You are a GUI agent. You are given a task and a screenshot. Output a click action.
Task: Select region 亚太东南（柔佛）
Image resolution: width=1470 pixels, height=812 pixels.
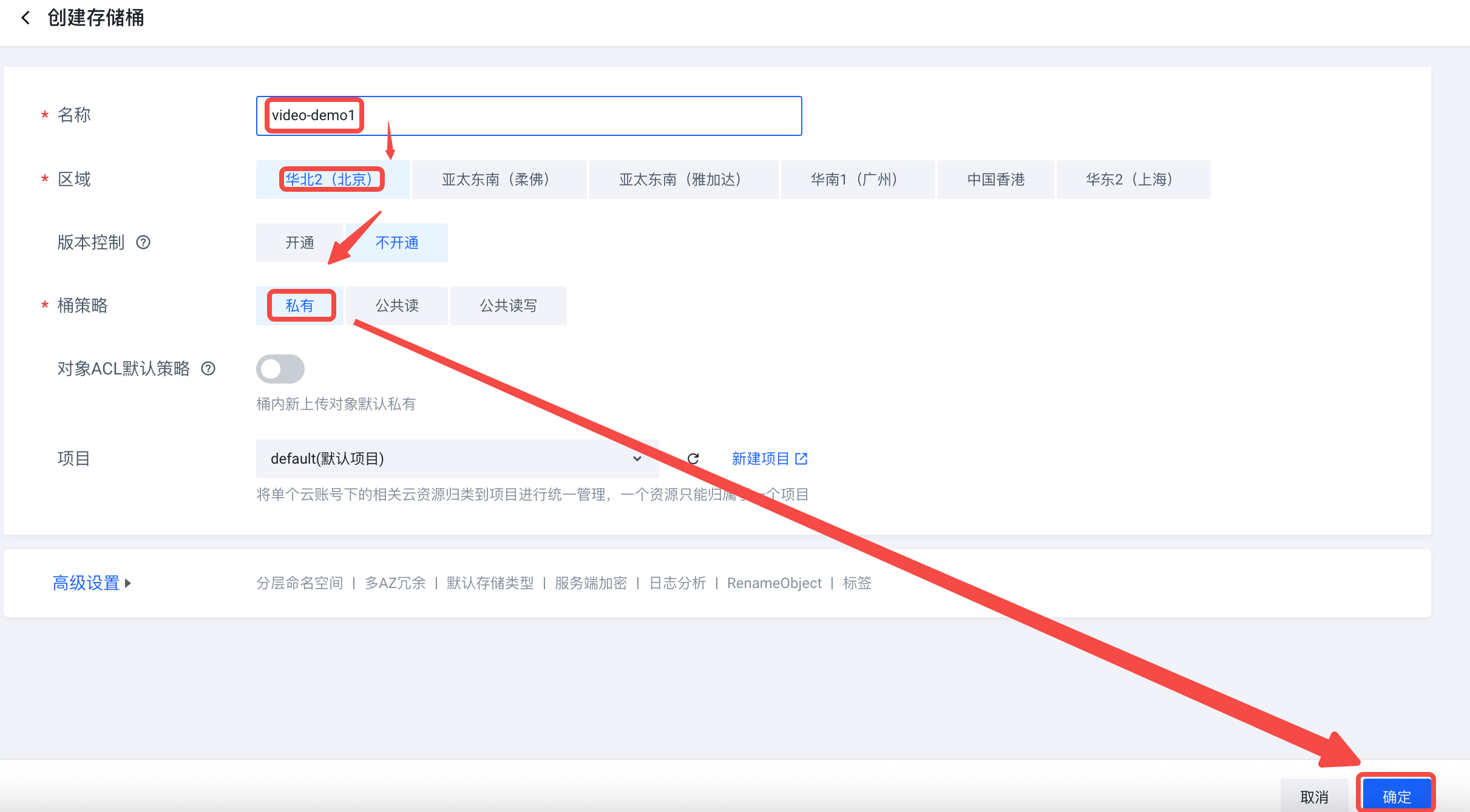[499, 180]
